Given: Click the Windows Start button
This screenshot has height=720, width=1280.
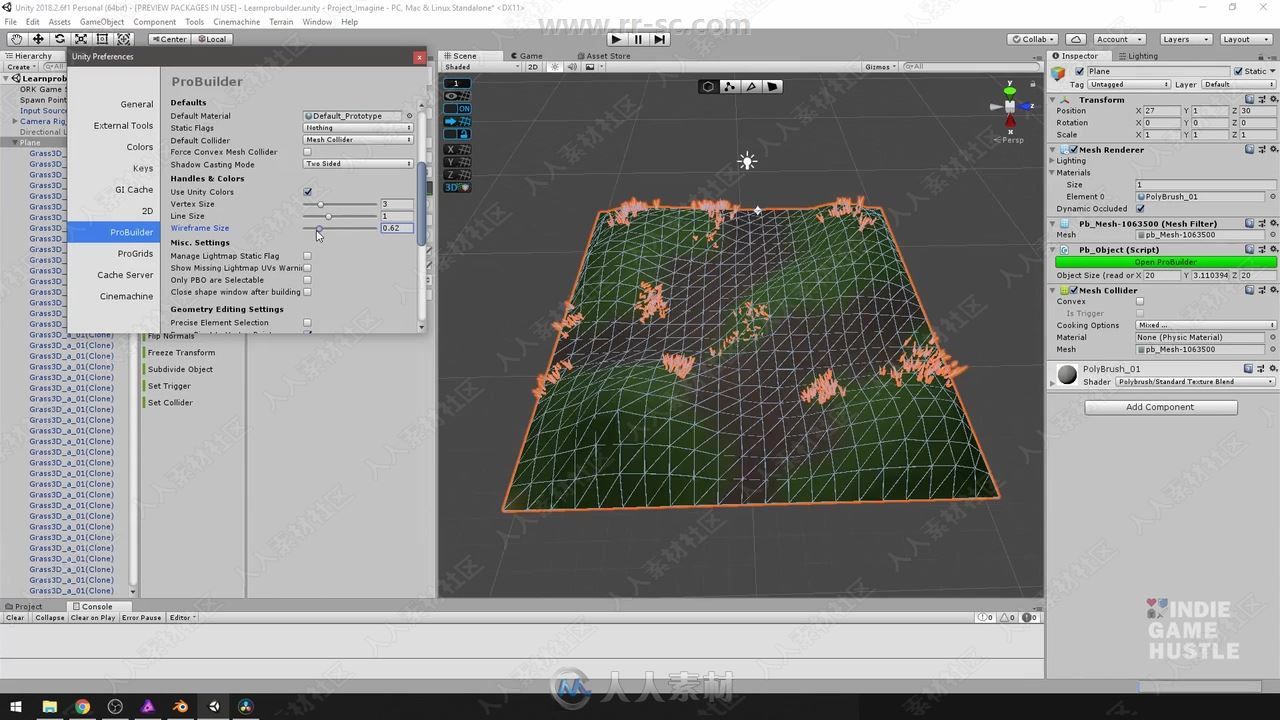Looking at the screenshot, I should click(x=16, y=706).
